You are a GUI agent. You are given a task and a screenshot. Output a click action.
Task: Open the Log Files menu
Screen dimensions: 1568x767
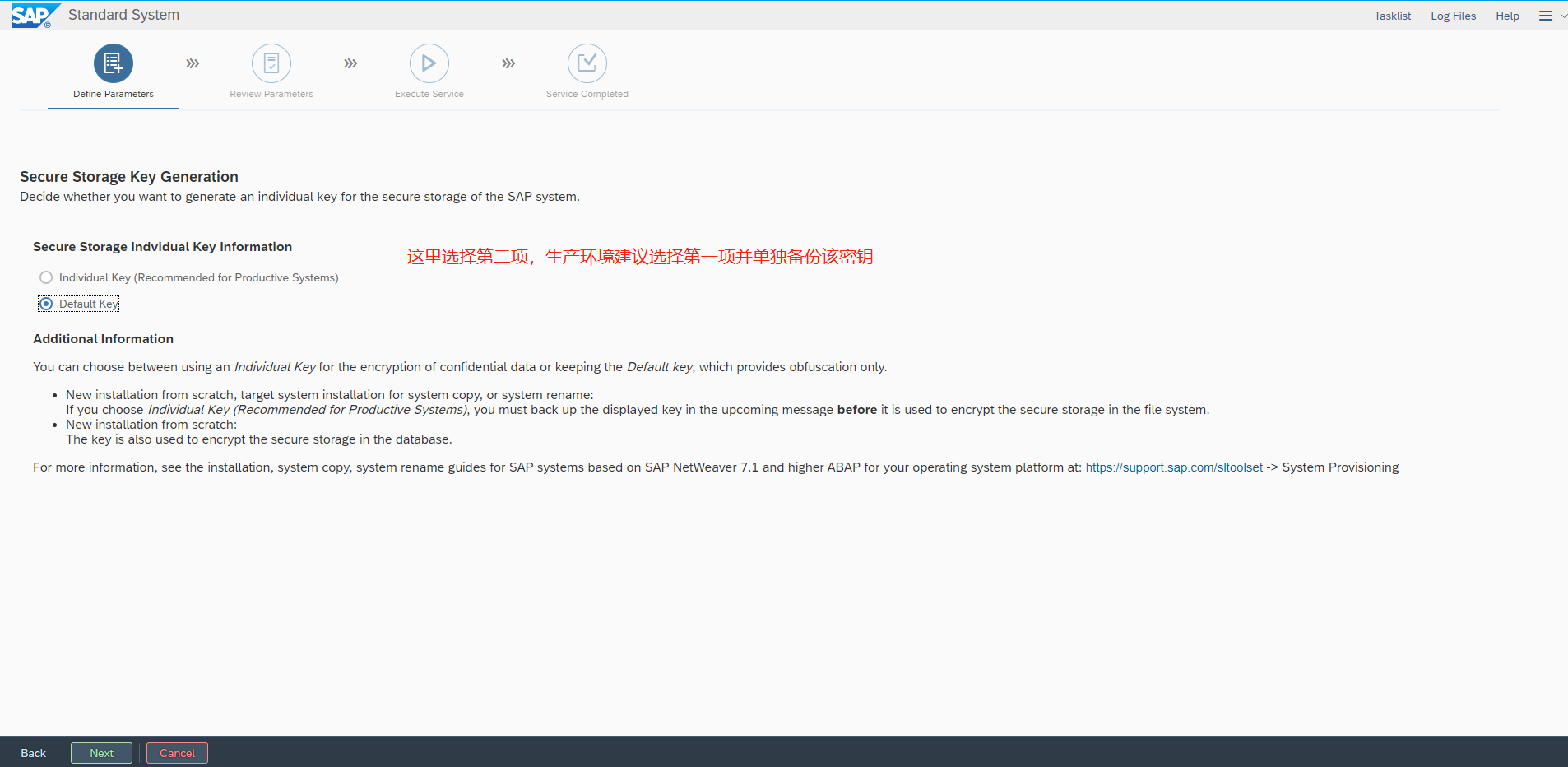(1453, 16)
